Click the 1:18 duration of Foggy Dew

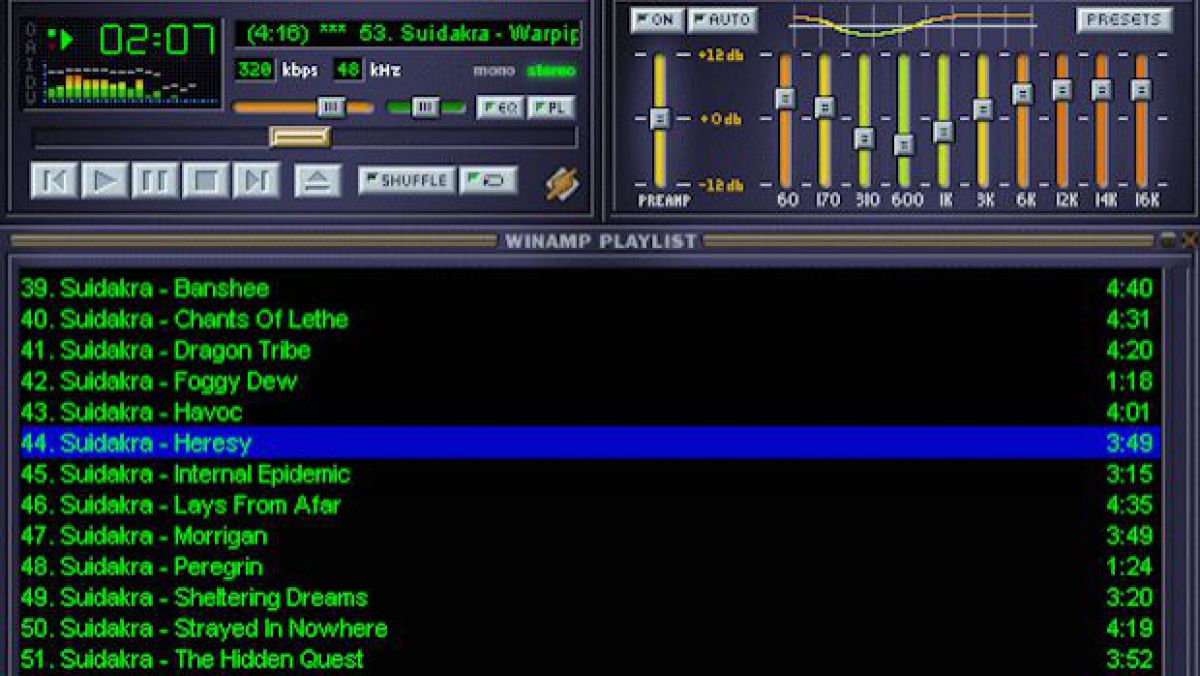coord(1129,381)
